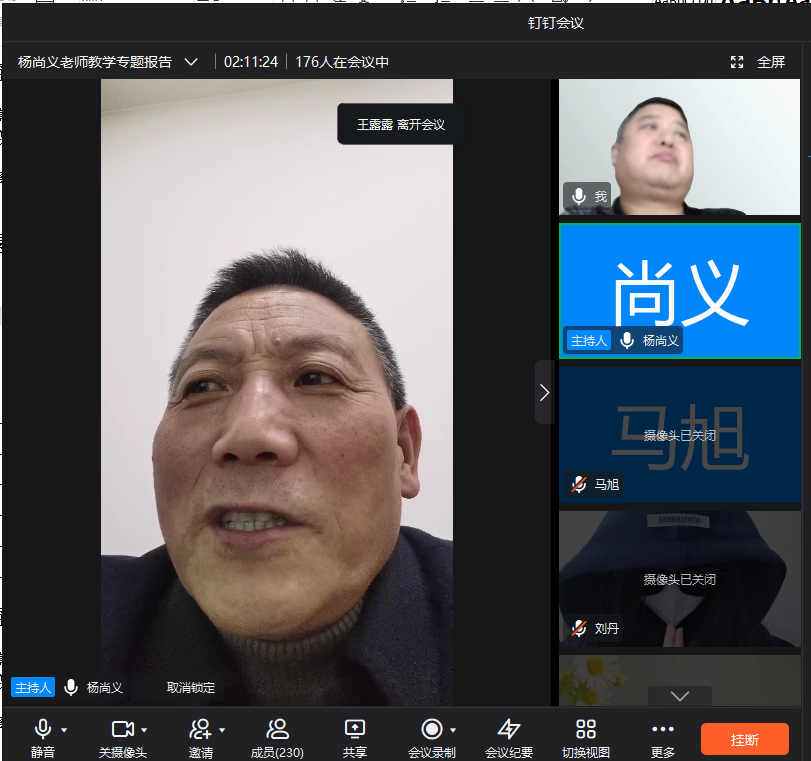Open 会议纪要 meeting minutes

click(x=509, y=729)
